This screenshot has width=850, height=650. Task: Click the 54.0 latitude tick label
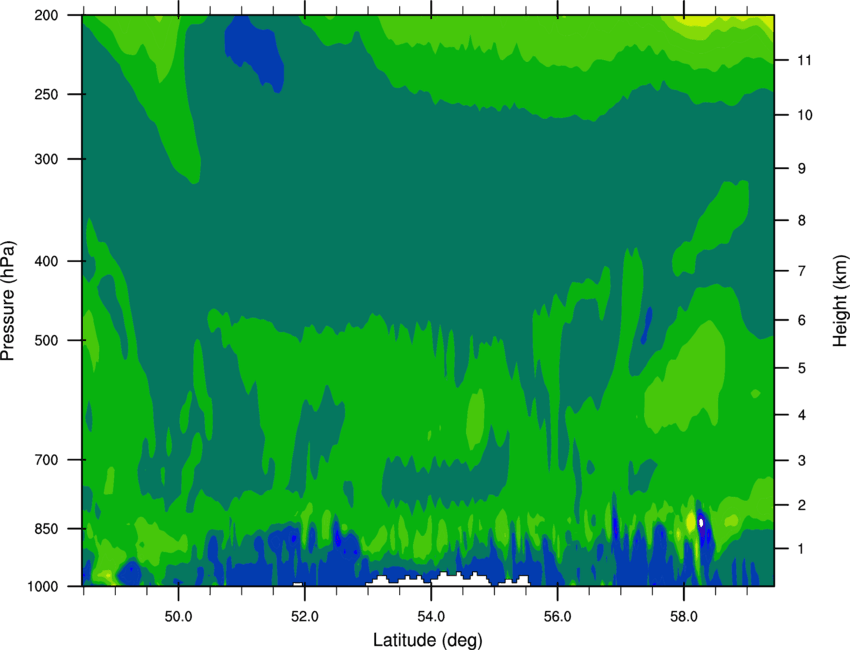pyautogui.click(x=431, y=617)
